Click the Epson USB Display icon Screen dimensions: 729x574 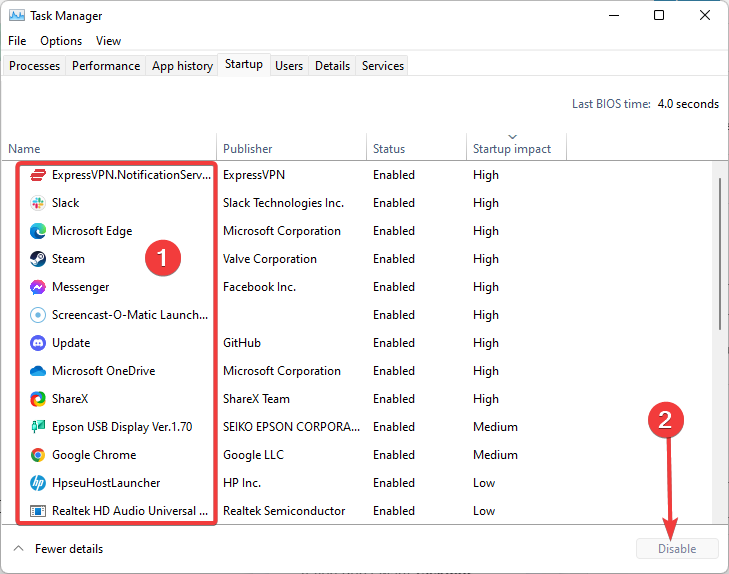[38, 427]
